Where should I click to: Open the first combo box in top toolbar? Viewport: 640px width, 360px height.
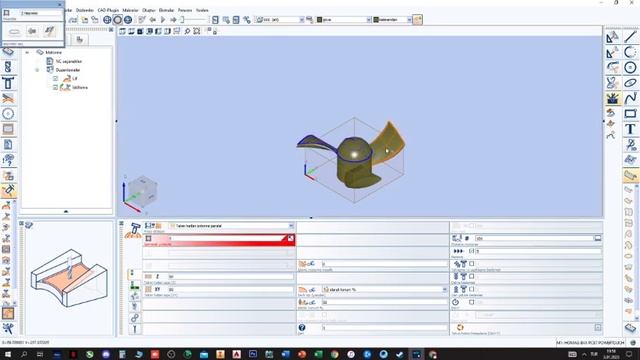280,20
